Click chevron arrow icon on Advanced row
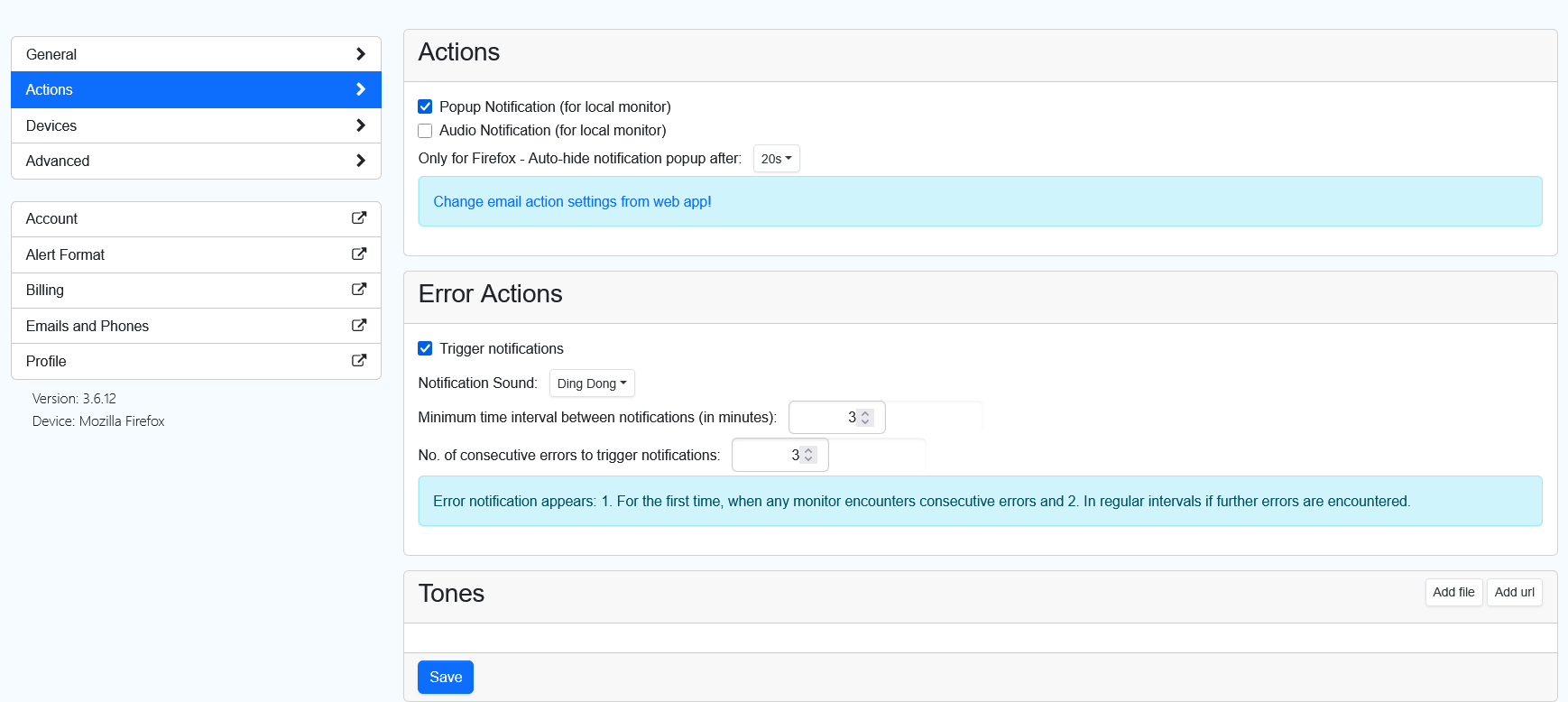This screenshot has width=1568, height=702. coord(360,161)
